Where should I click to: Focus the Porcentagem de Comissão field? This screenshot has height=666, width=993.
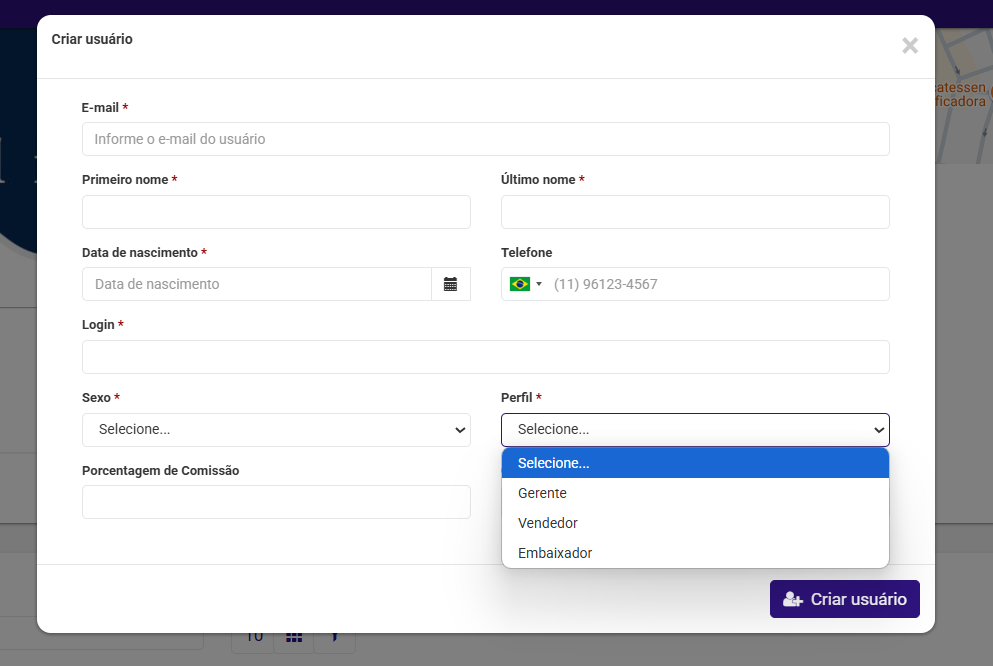tap(276, 502)
